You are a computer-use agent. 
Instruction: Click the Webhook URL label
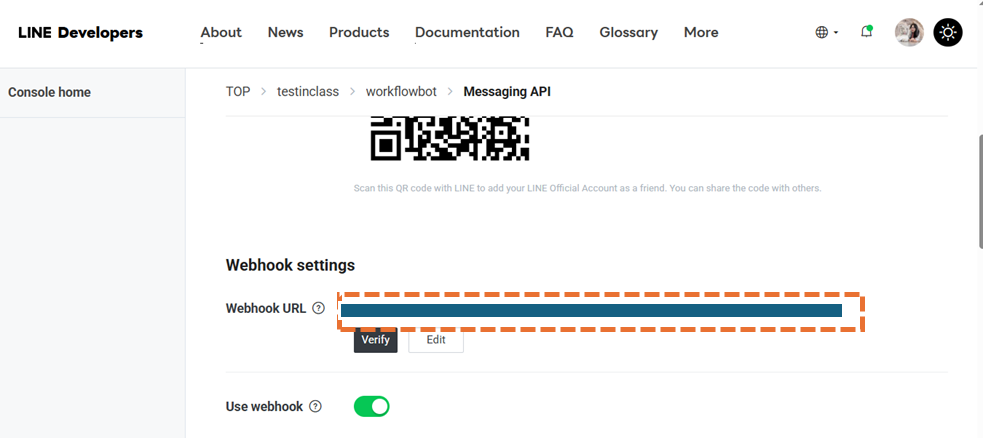tap(266, 308)
